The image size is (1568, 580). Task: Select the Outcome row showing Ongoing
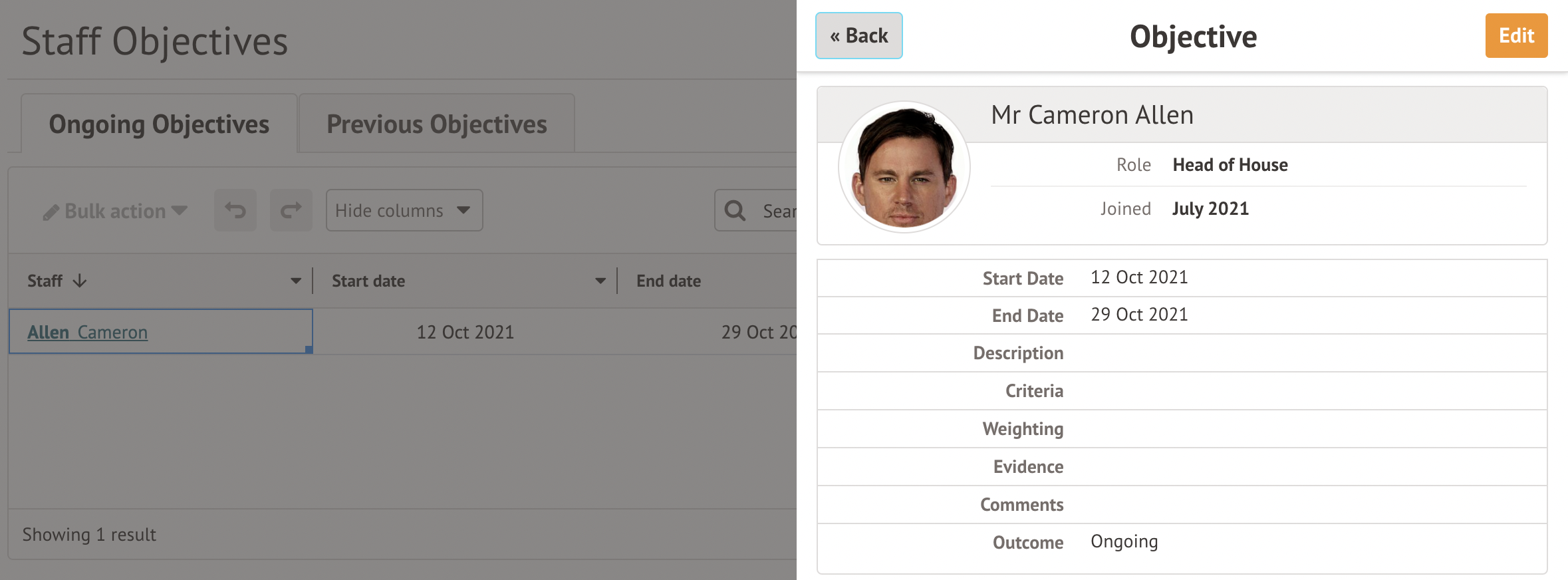point(1124,542)
